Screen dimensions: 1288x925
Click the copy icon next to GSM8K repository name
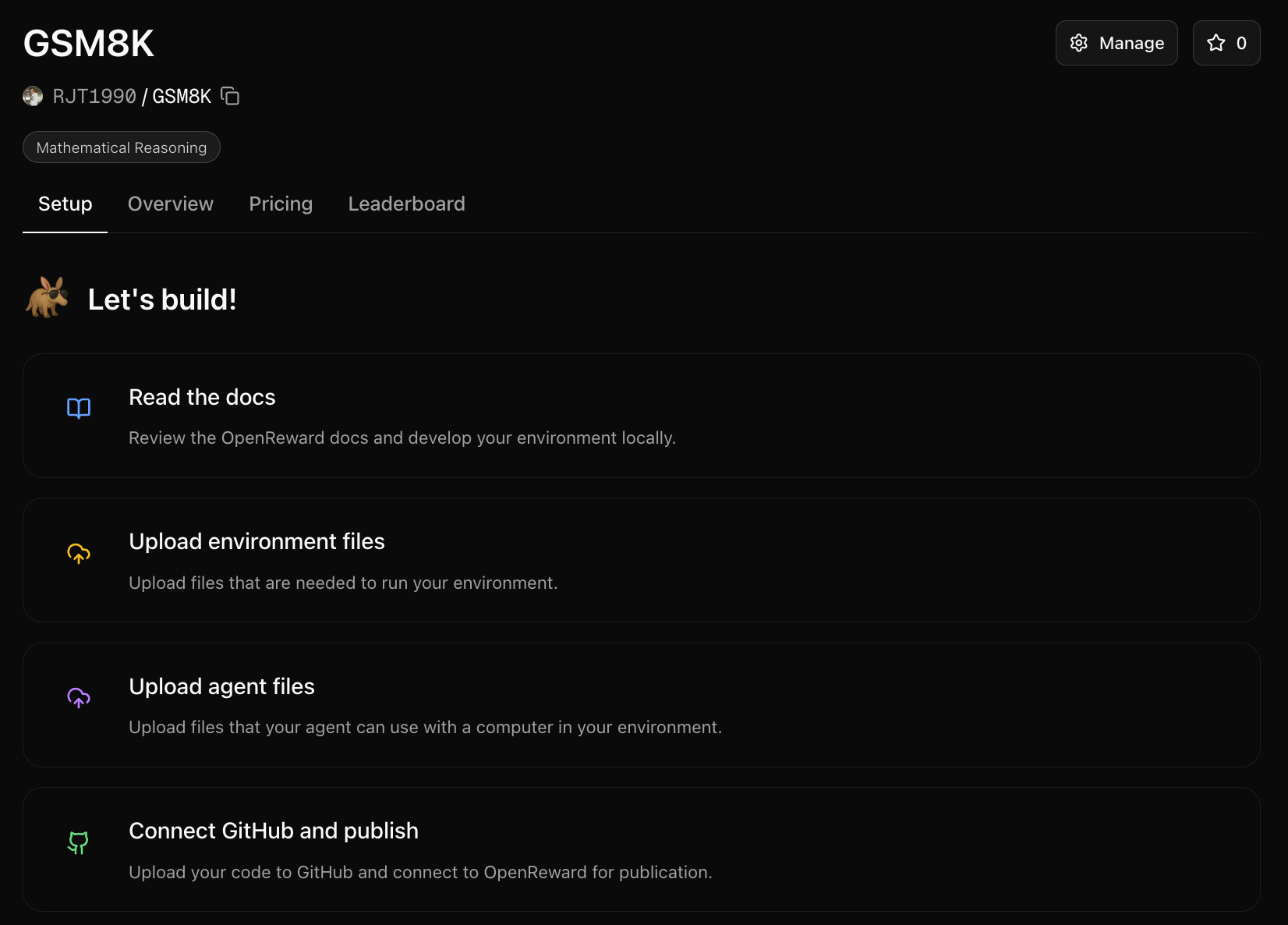[x=229, y=95]
